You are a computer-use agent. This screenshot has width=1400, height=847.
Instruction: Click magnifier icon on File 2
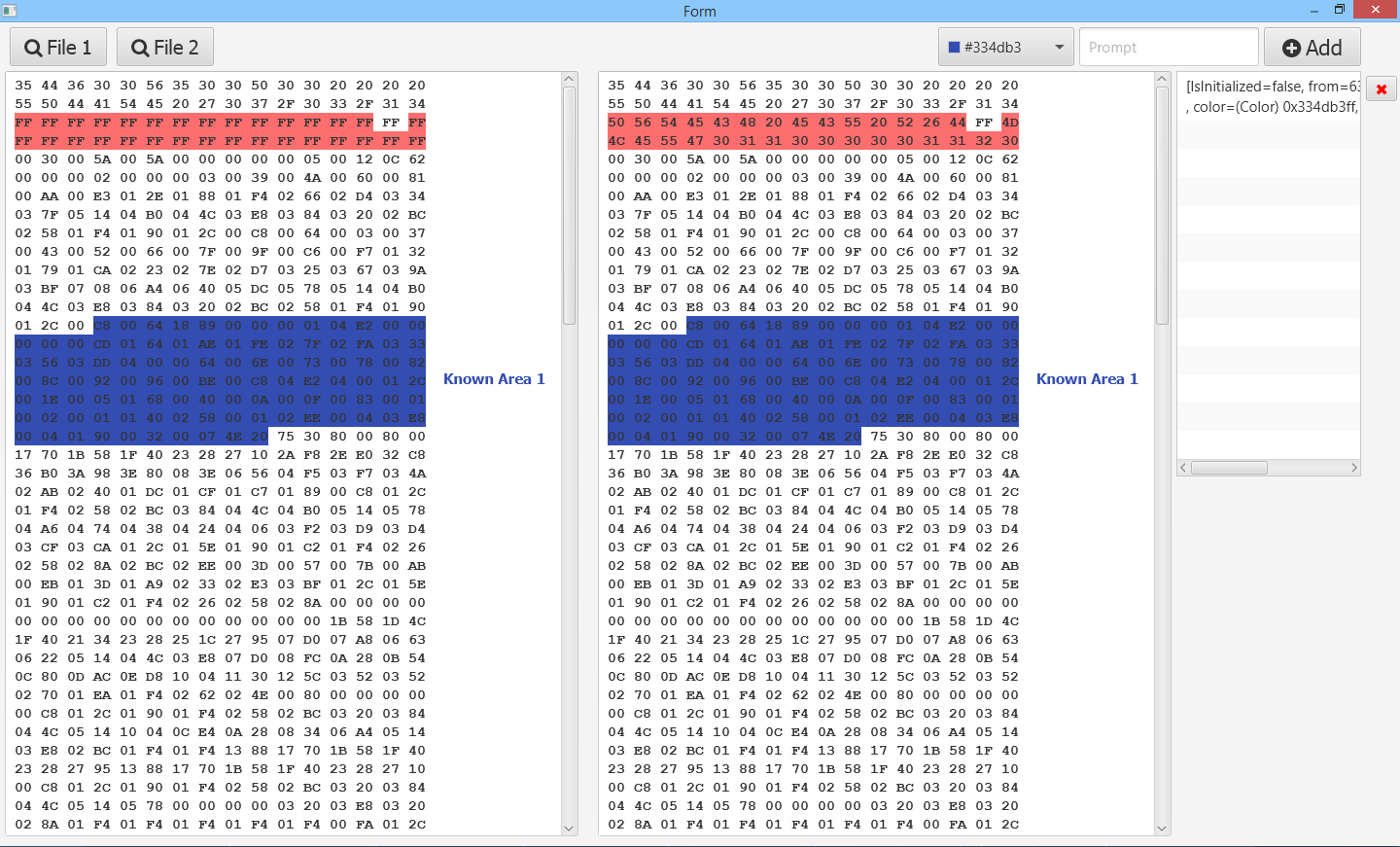(x=140, y=49)
